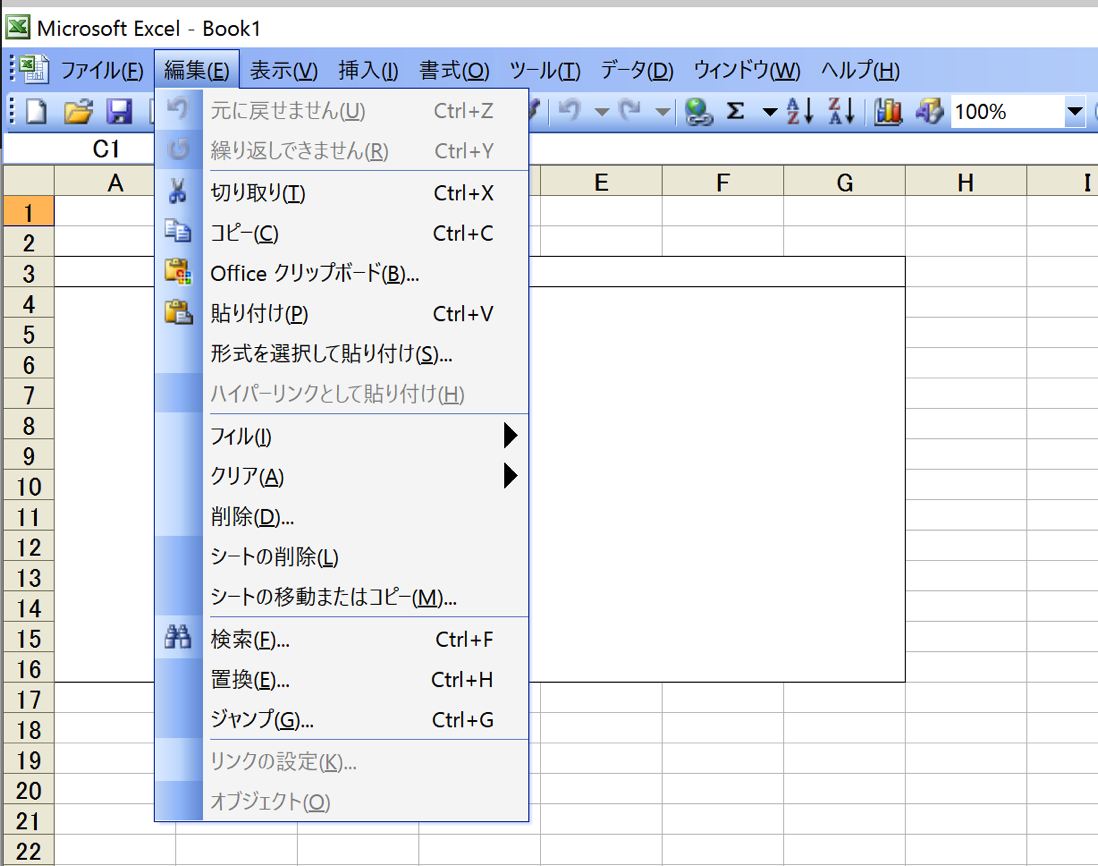Expand the Redo history dropdown arrow
Image resolution: width=1098 pixels, height=866 pixels.
pos(662,111)
